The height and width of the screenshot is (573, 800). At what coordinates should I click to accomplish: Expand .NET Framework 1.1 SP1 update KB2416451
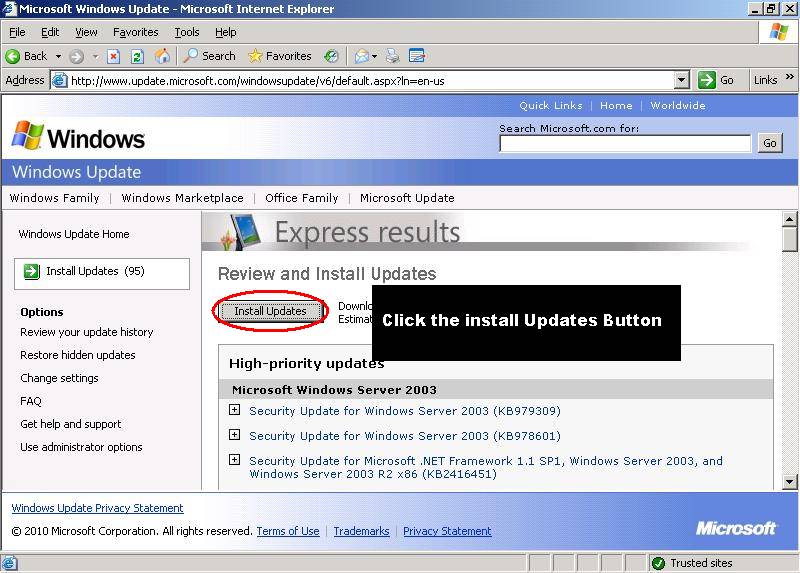pyautogui.click(x=234, y=460)
